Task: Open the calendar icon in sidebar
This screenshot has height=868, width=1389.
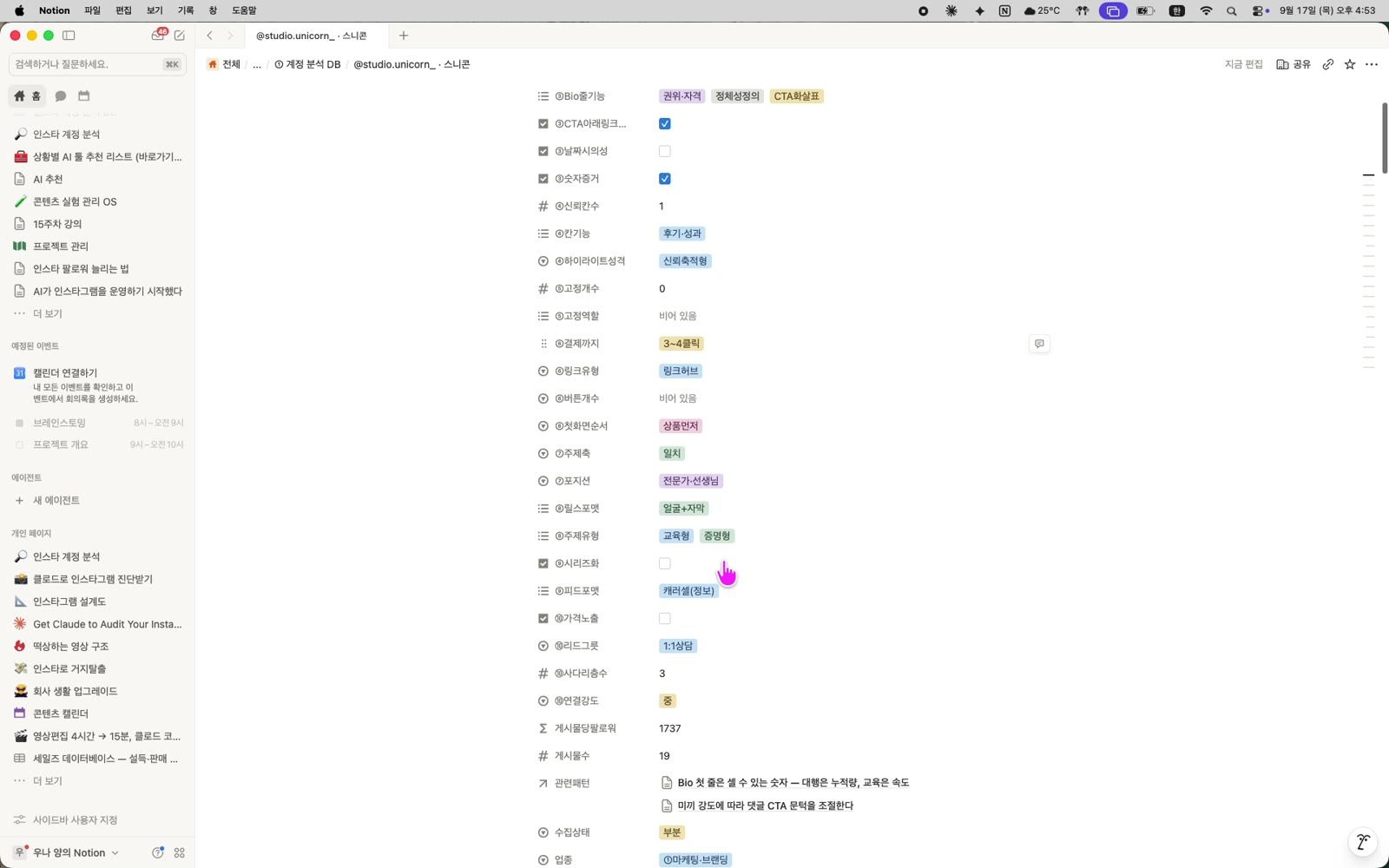Action: point(84,95)
